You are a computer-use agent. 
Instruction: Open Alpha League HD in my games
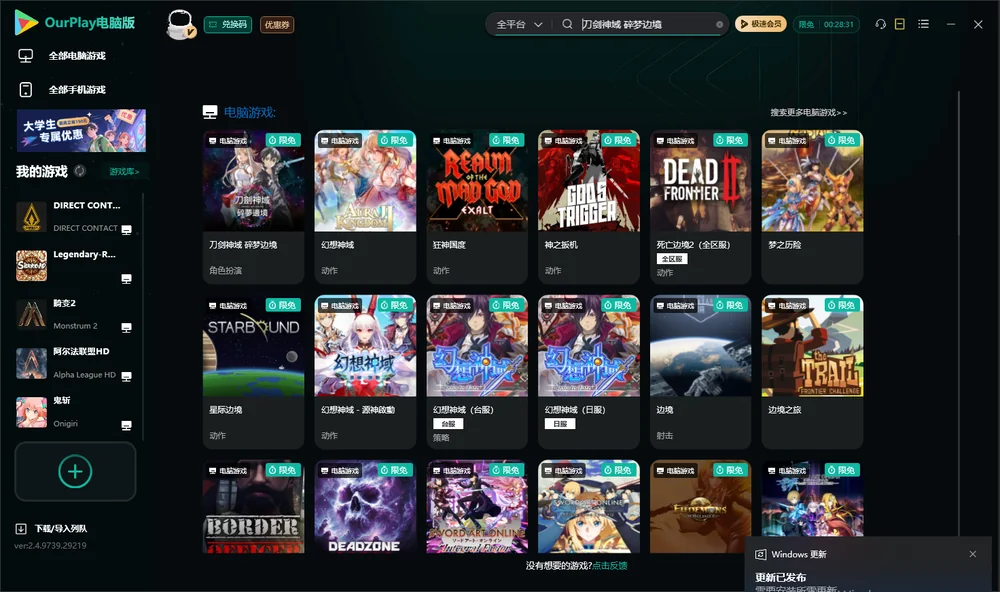pyautogui.click(x=75, y=364)
